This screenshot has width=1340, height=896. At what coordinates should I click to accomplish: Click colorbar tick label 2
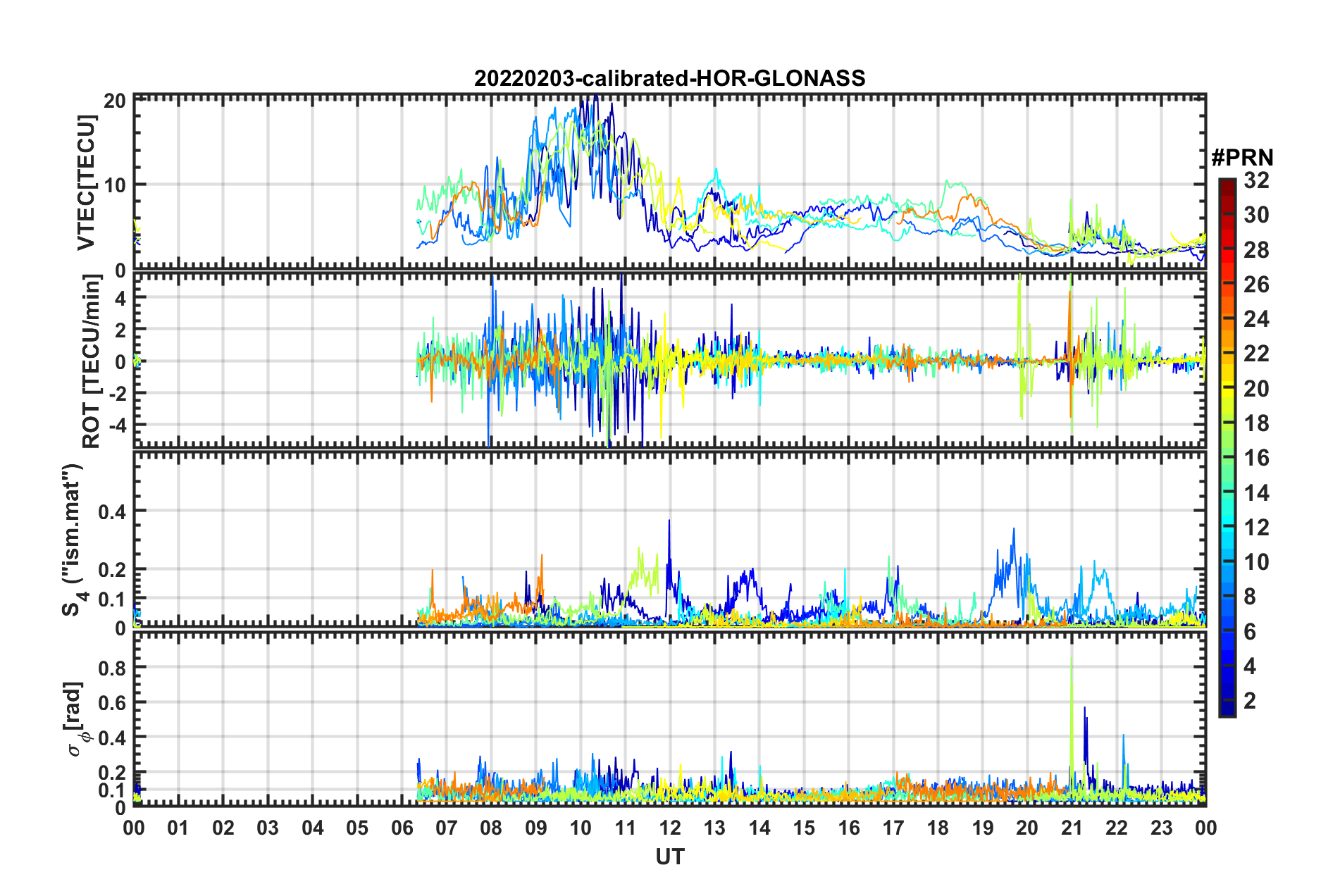(x=1250, y=701)
